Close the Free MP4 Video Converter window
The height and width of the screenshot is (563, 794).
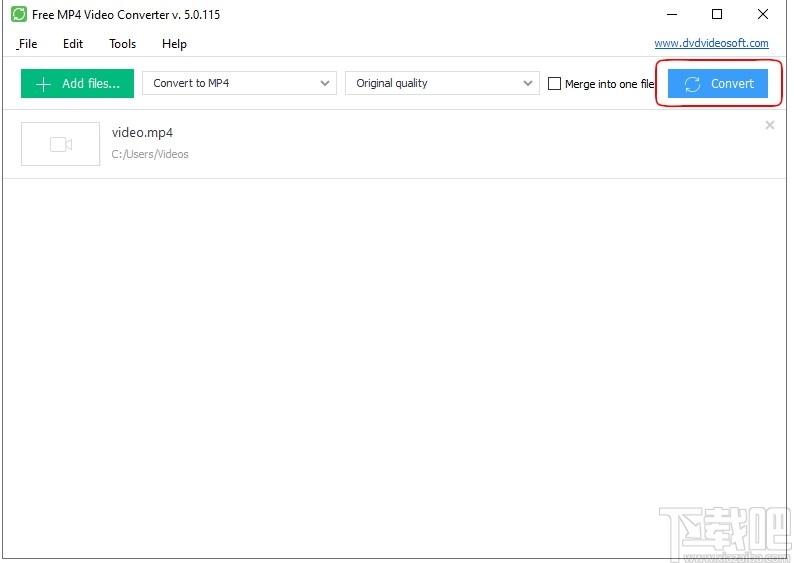(x=763, y=14)
